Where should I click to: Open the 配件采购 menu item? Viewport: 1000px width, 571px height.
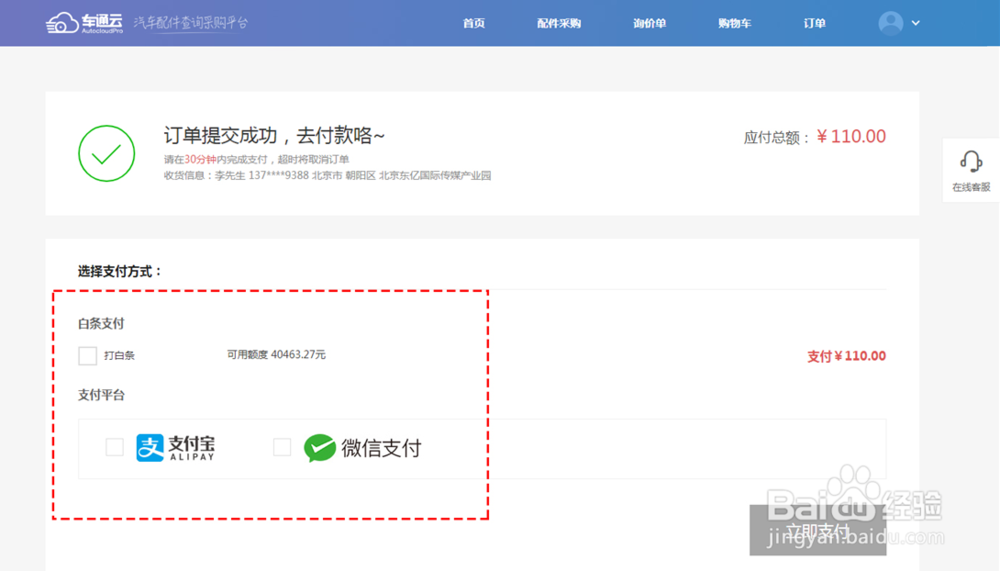pos(559,24)
